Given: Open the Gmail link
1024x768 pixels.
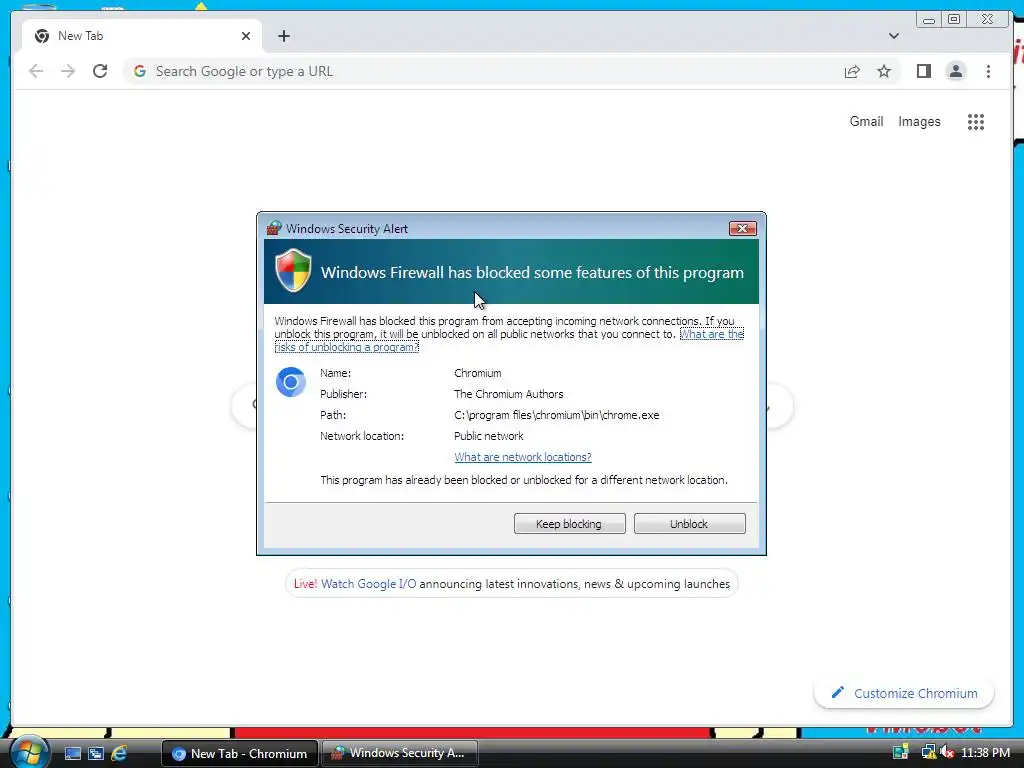Looking at the screenshot, I should 866,121.
